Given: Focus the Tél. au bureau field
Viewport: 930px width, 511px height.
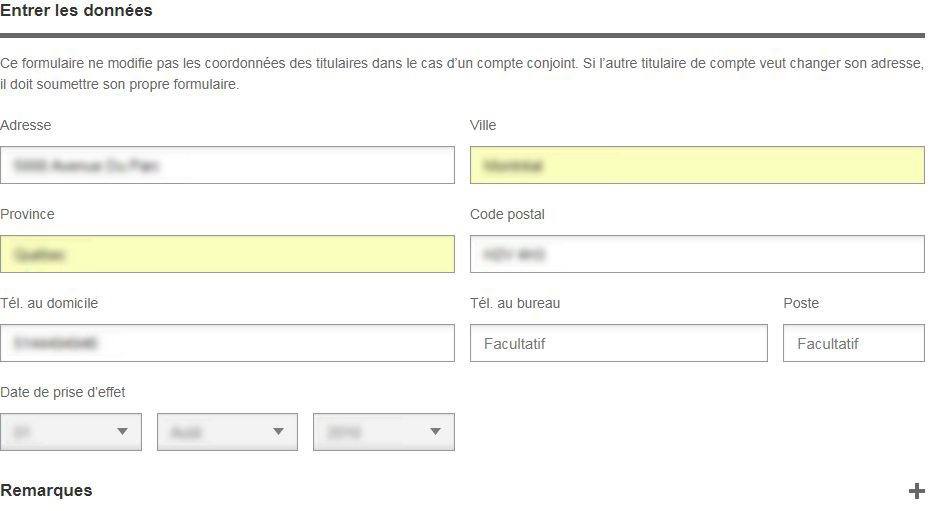Looking at the screenshot, I should [x=619, y=343].
